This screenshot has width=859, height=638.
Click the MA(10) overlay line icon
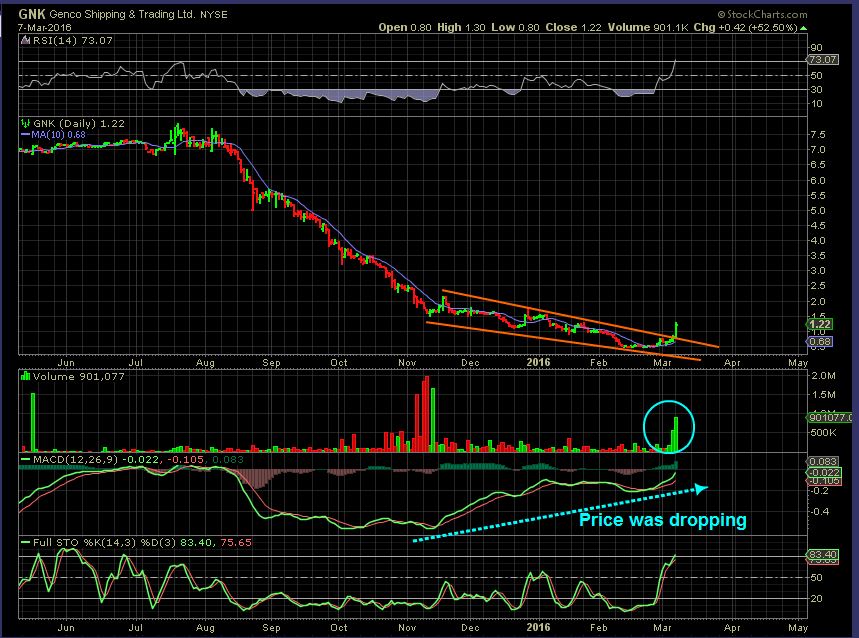pyautogui.click(x=27, y=135)
